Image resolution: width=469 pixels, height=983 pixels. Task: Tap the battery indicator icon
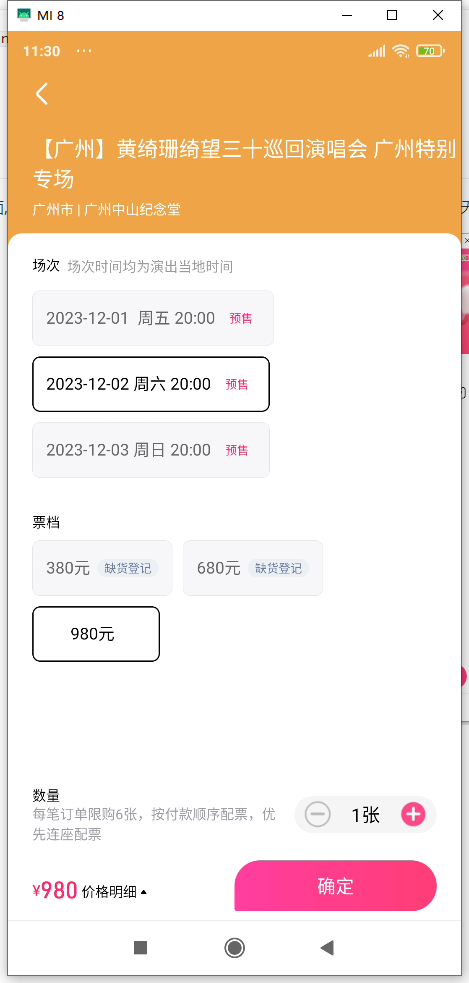pyautogui.click(x=431, y=51)
